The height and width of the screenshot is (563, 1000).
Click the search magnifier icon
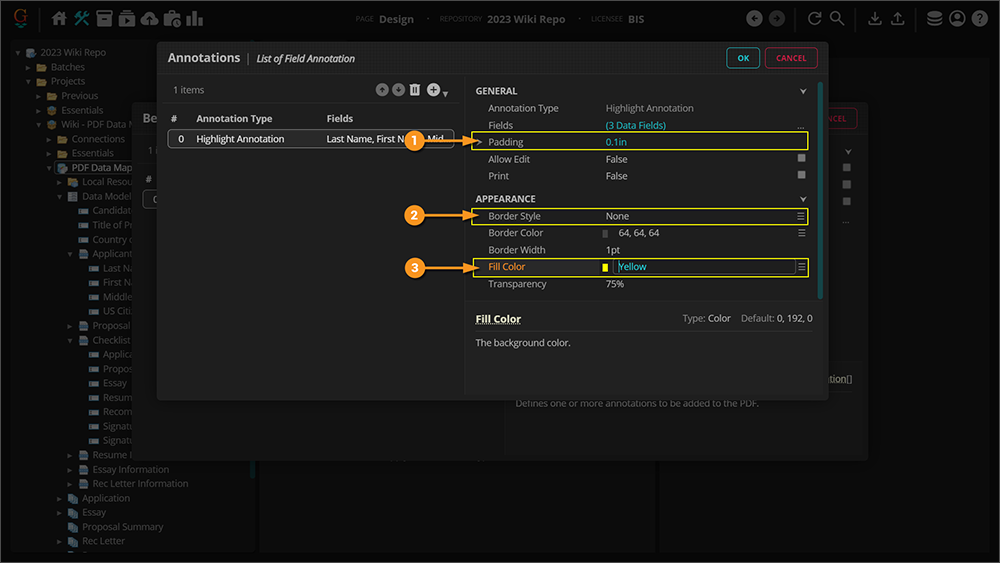pyautogui.click(x=837, y=19)
